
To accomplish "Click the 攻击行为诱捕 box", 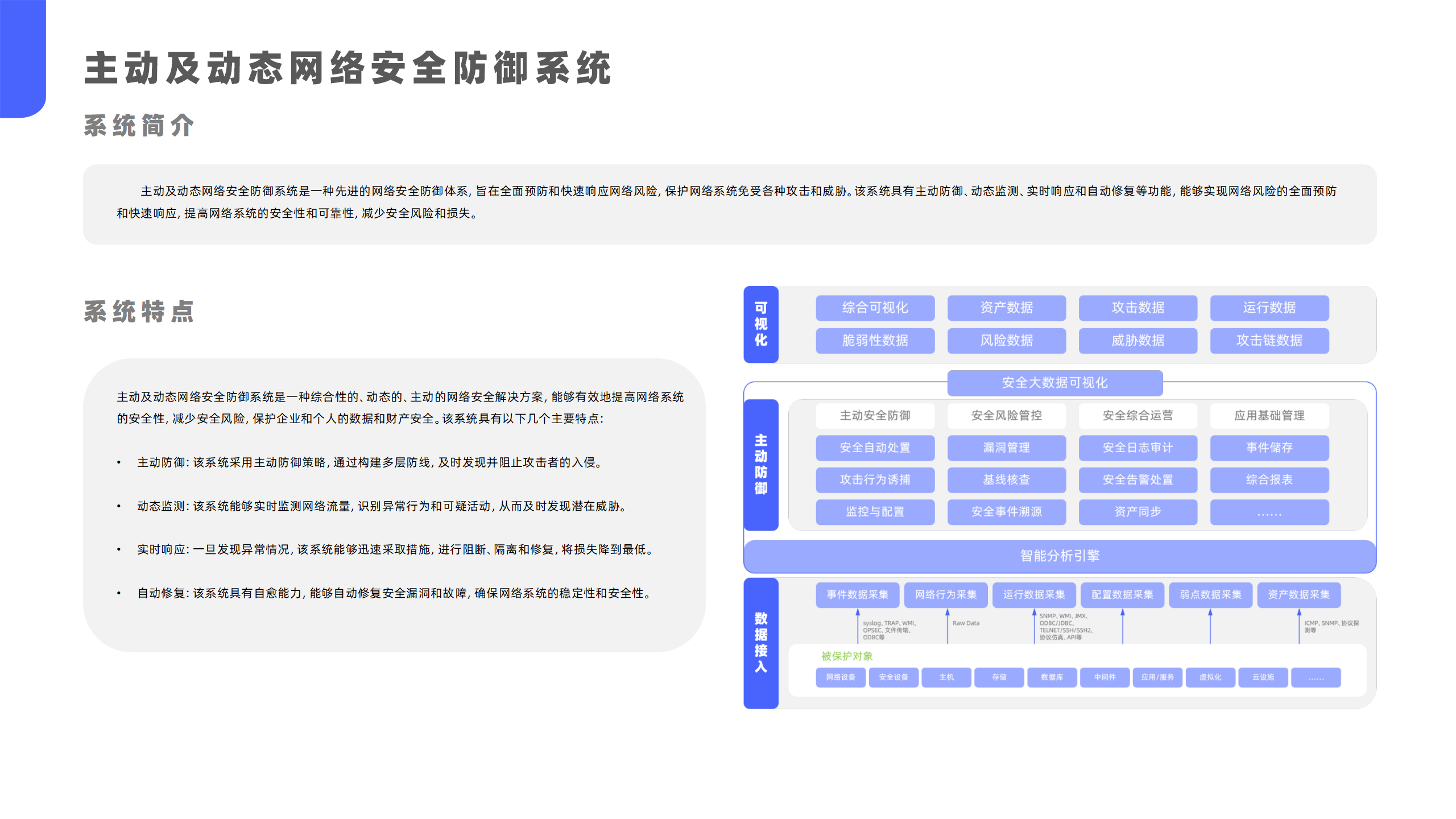I will pyautogui.click(x=875, y=480).
